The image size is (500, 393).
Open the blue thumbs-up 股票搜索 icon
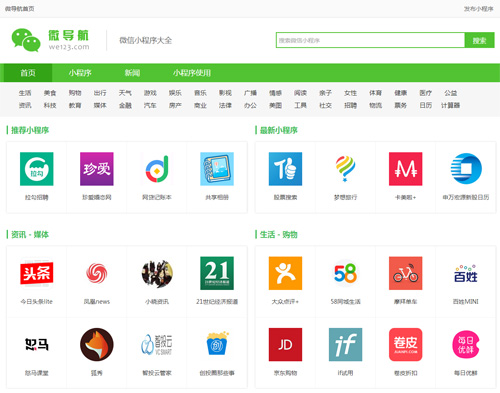tap(285, 169)
